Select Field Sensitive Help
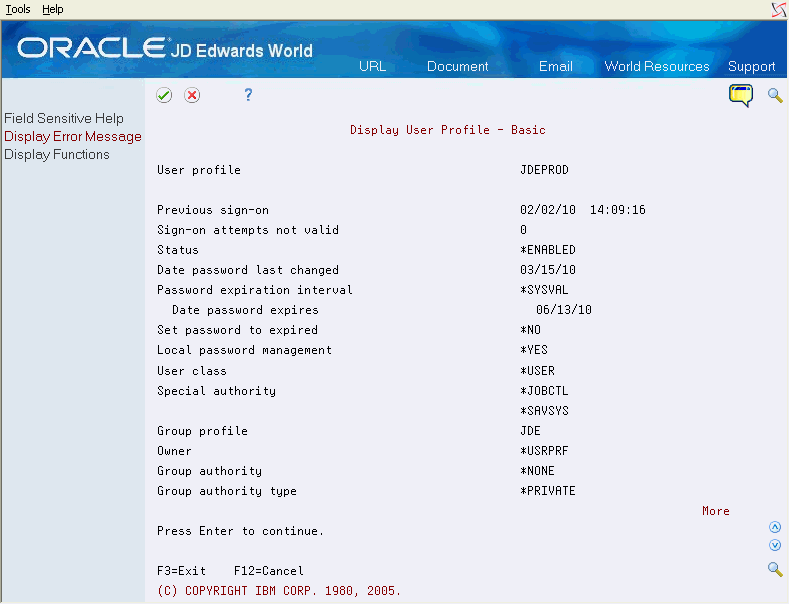This screenshot has height=604, width=789. 64,118
